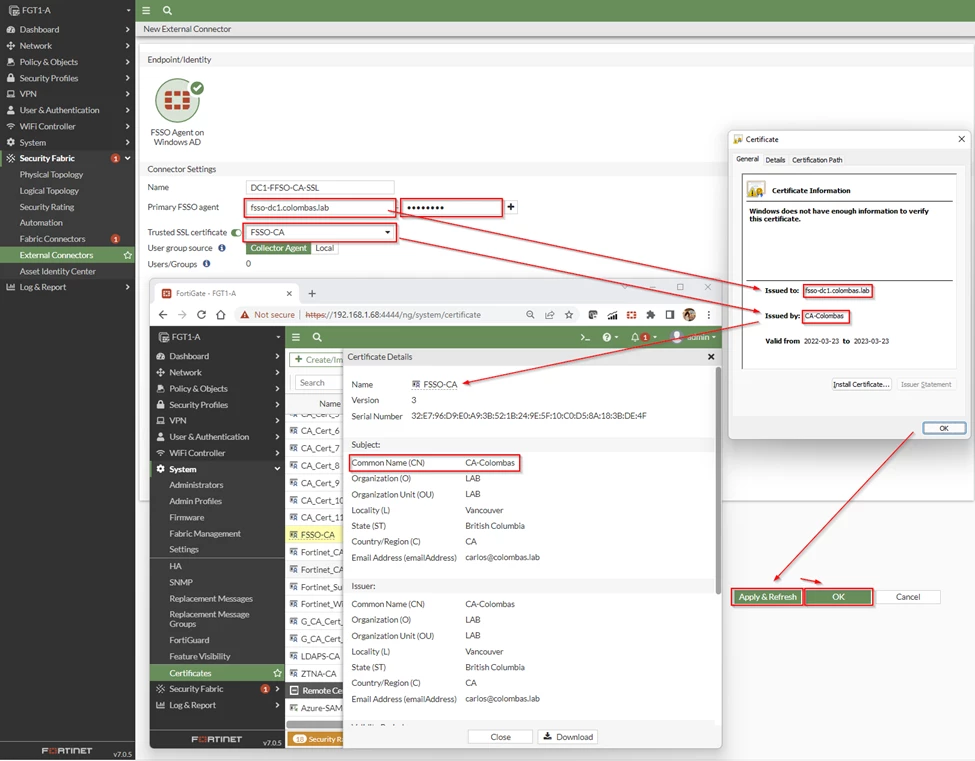Click the info icon next to Users/Groups
This screenshot has width=975, height=761.
click(206, 264)
